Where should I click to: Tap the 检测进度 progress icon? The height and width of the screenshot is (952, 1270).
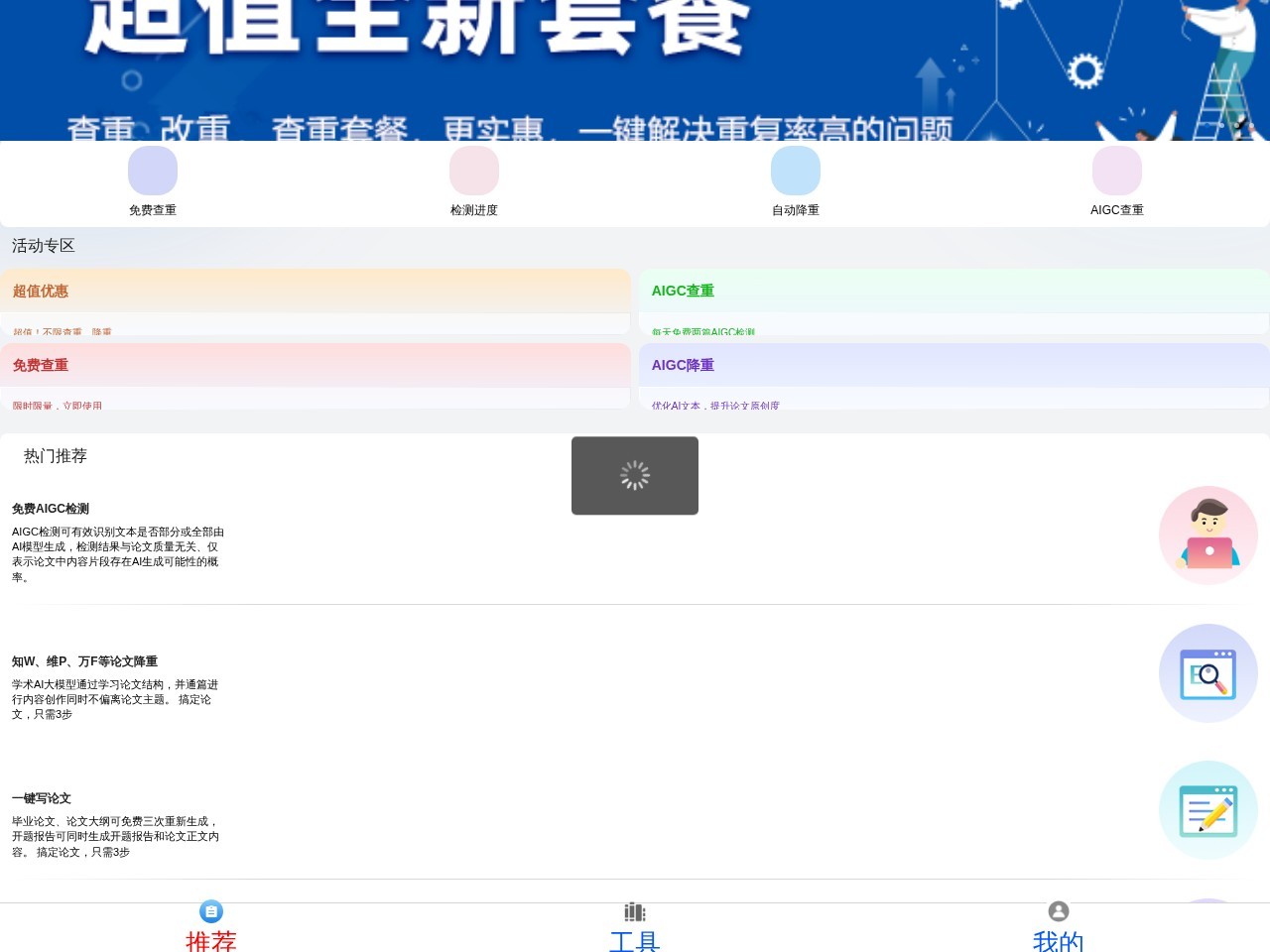[x=473, y=170]
